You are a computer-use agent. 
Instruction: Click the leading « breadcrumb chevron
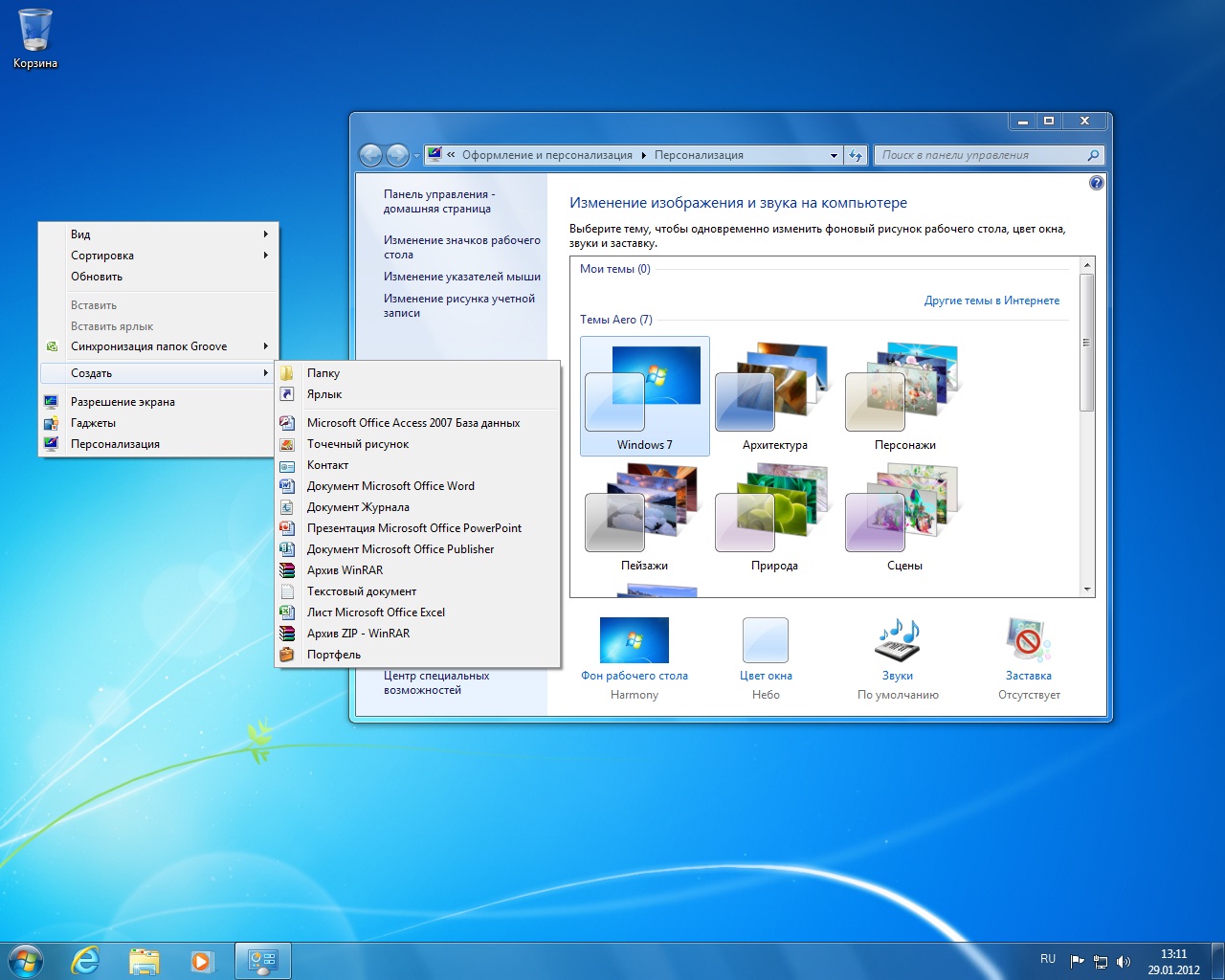[451, 155]
